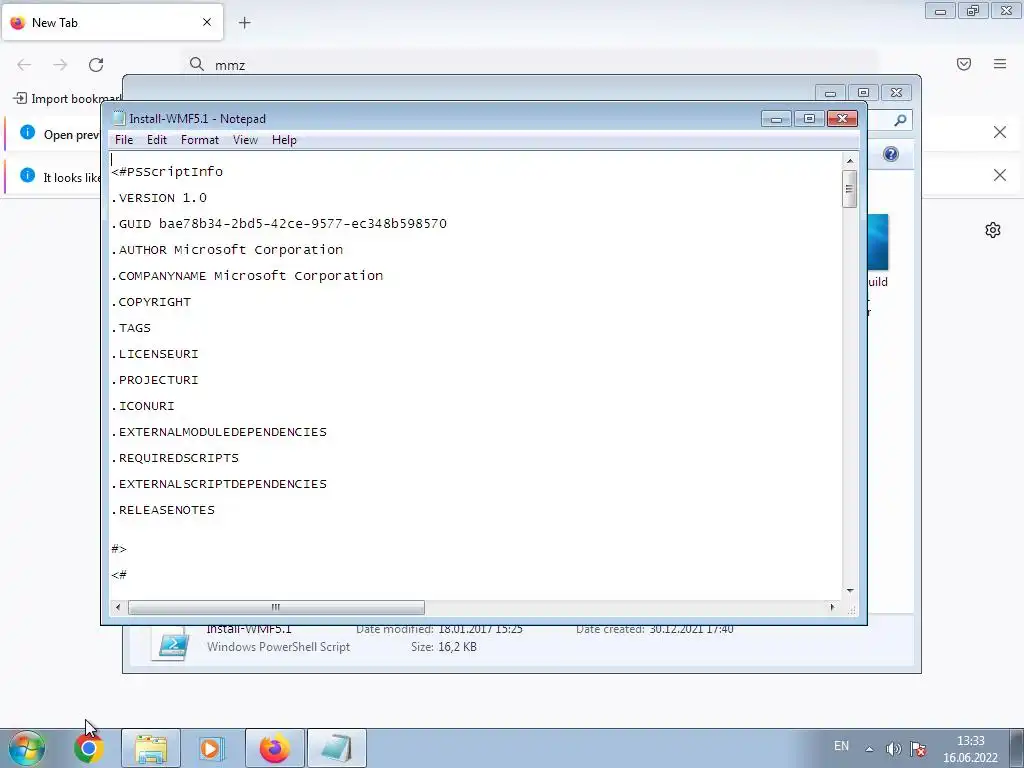Click Notepad horizontal scrollbar left arrow
The image size is (1024, 768).
tap(118, 607)
